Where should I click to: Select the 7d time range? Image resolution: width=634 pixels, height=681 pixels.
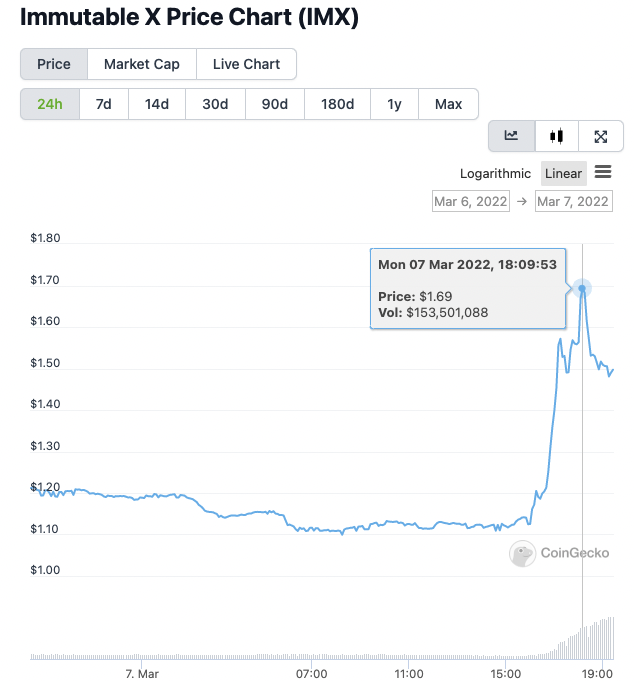[103, 104]
